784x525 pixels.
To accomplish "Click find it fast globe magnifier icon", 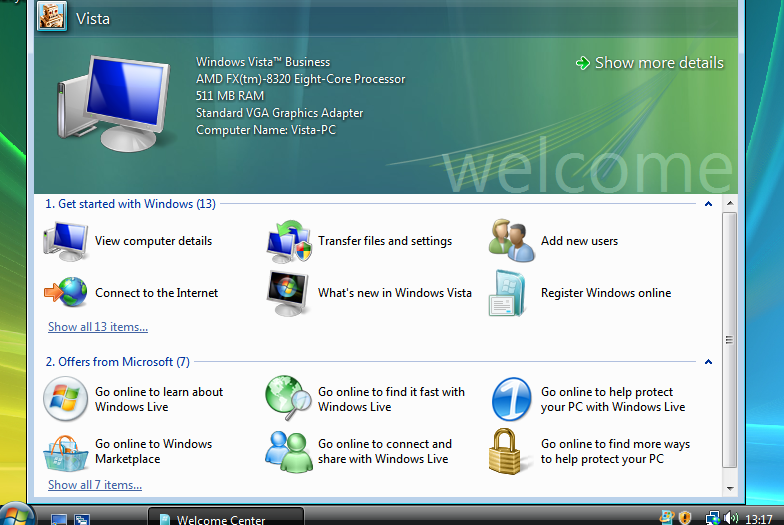I will (287, 398).
